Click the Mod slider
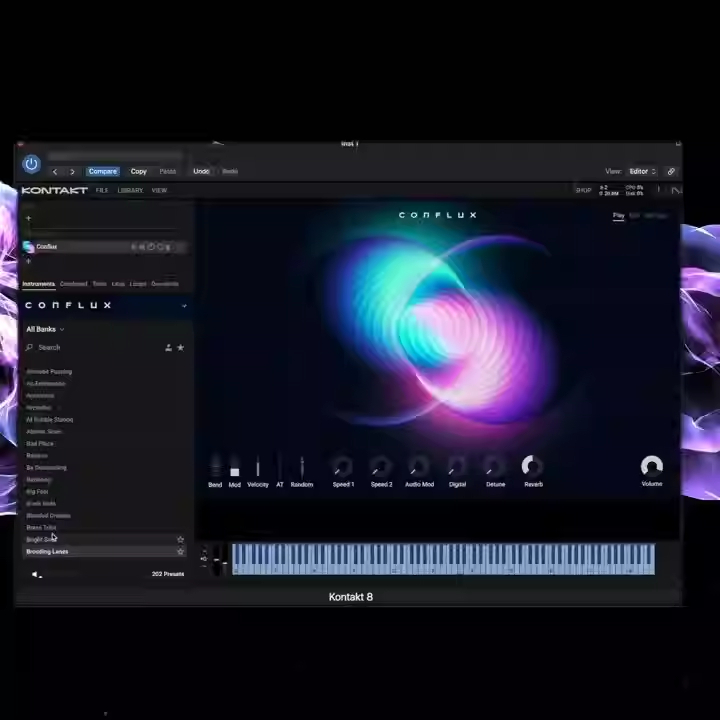This screenshot has height=720, width=720. (x=235, y=467)
